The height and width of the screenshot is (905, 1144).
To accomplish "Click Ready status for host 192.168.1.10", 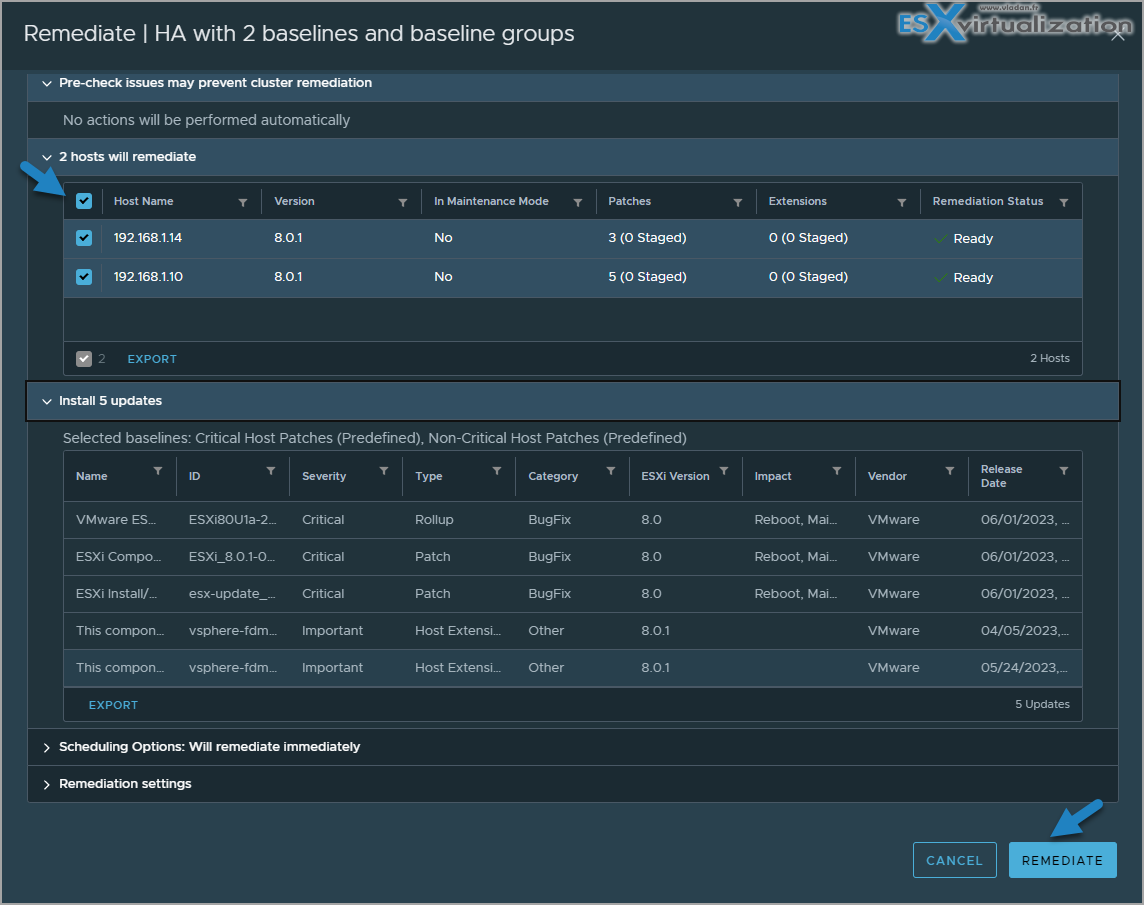I will [x=973, y=277].
